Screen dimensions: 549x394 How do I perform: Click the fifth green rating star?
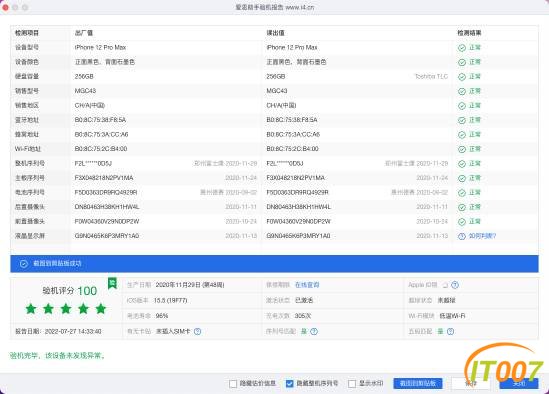coord(101,309)
